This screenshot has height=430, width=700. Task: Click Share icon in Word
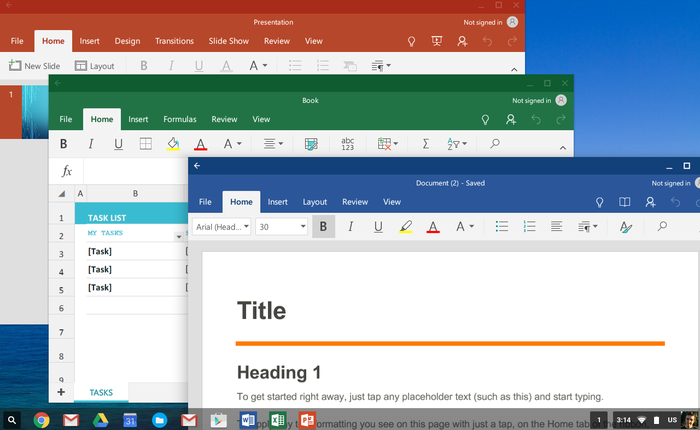[650, 202]
